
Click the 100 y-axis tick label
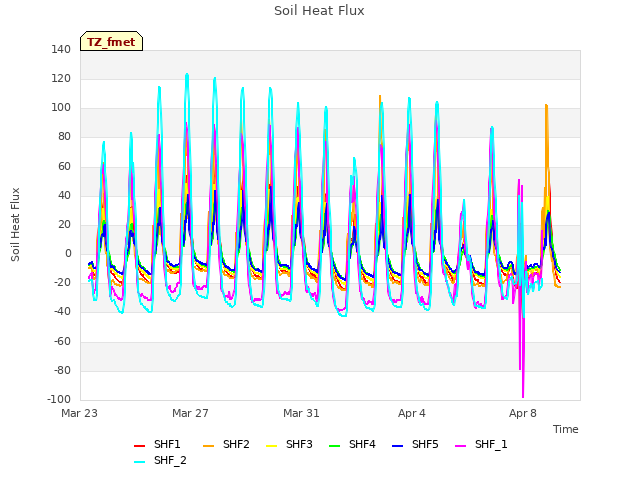[61, 108]
